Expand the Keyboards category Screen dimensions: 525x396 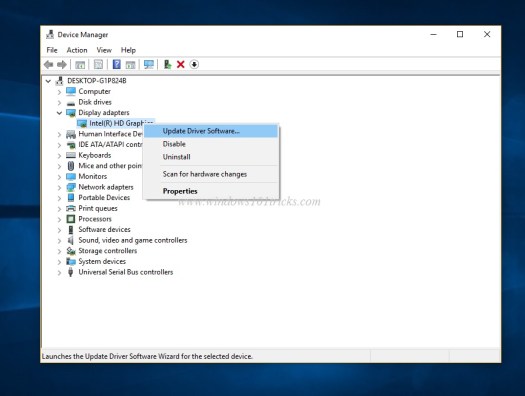59,156
